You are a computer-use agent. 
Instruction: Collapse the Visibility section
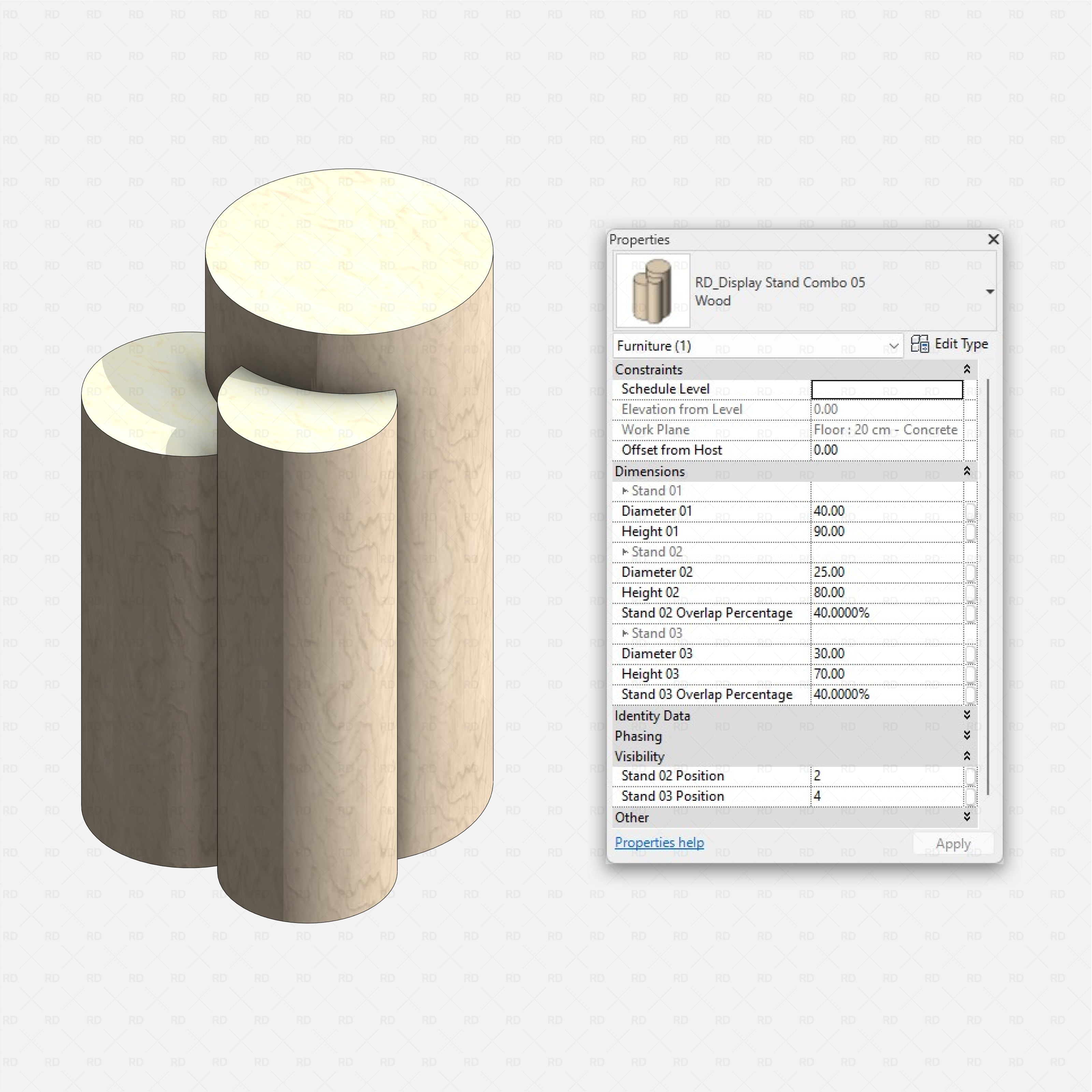point(966,756)
